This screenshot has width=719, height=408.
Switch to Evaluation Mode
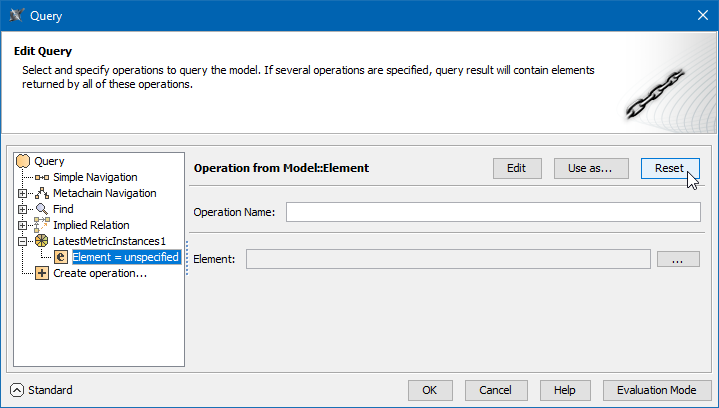[656, 390]
